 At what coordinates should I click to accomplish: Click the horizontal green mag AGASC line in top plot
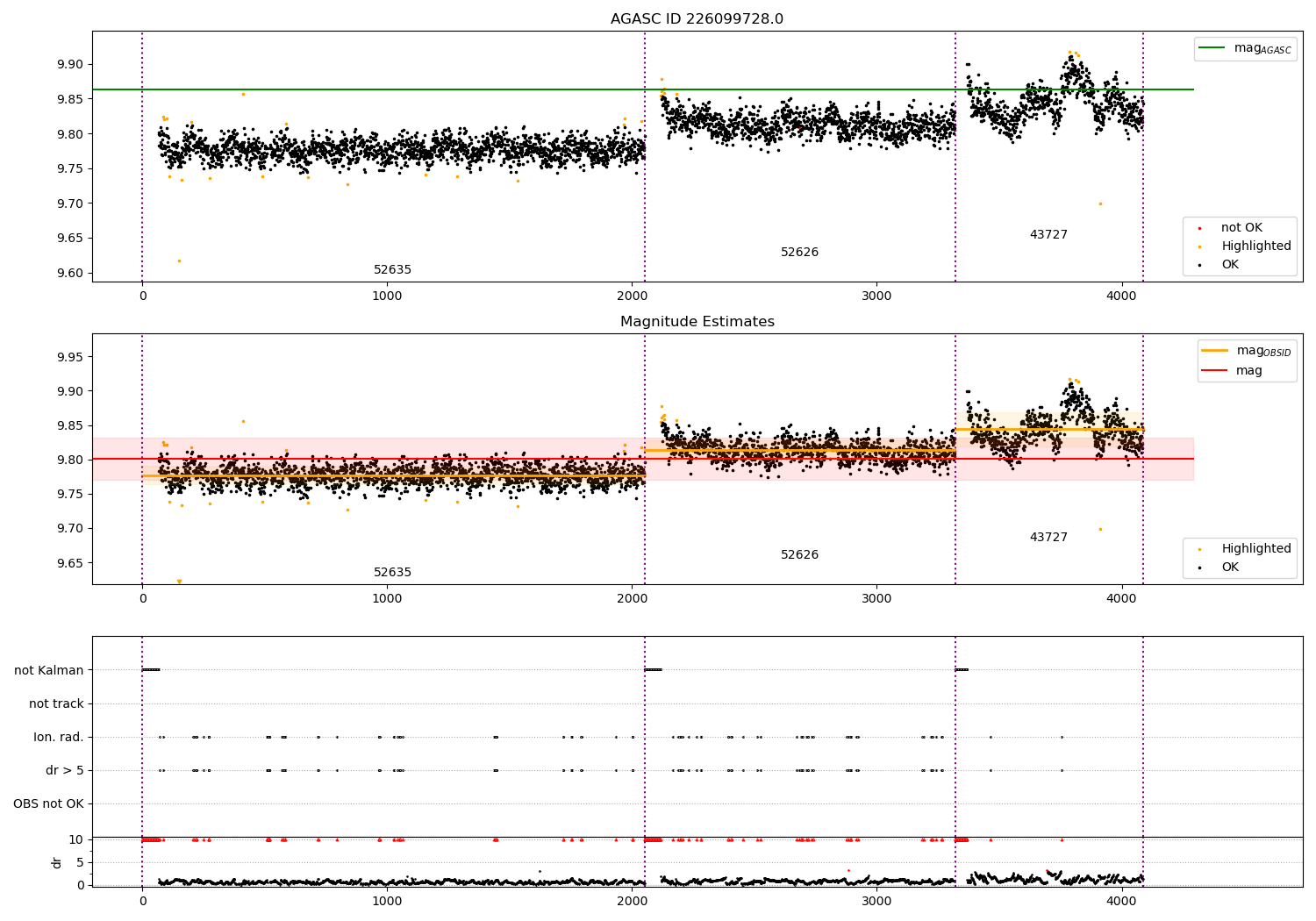tap(643, 89)
